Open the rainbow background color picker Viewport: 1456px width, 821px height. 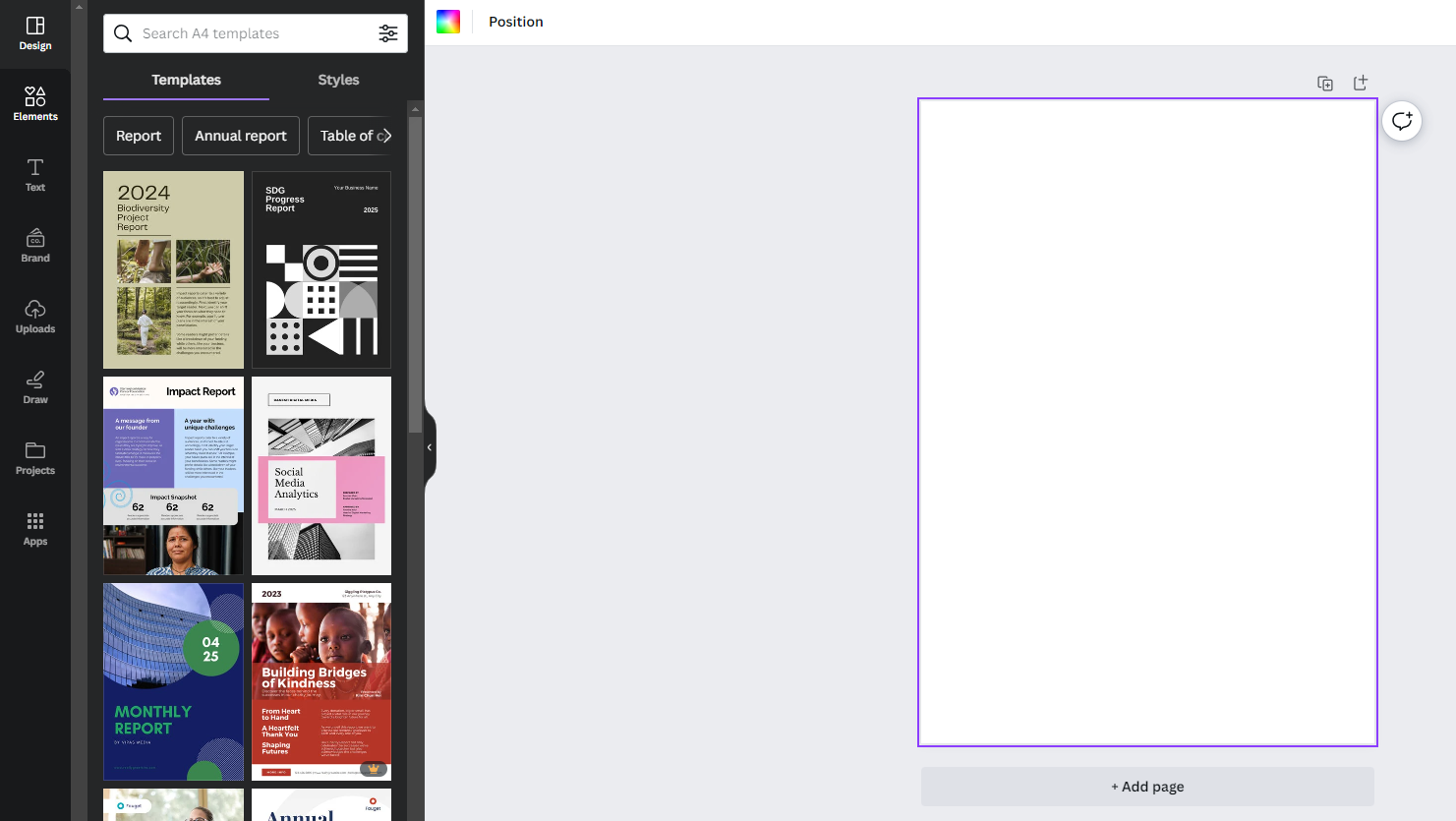tap(448, 22)
